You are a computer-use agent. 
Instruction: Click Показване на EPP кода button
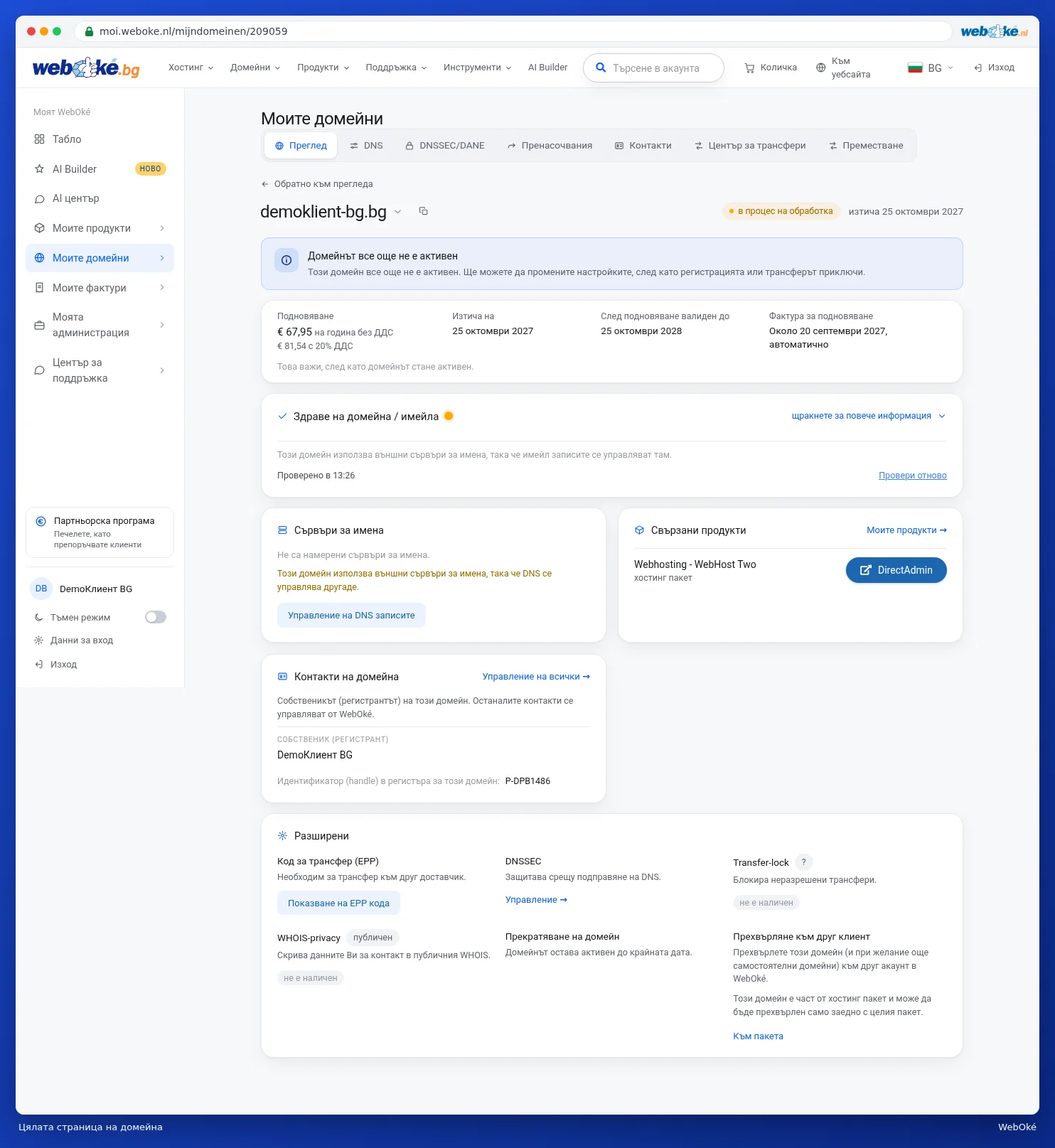pos(338,903)
